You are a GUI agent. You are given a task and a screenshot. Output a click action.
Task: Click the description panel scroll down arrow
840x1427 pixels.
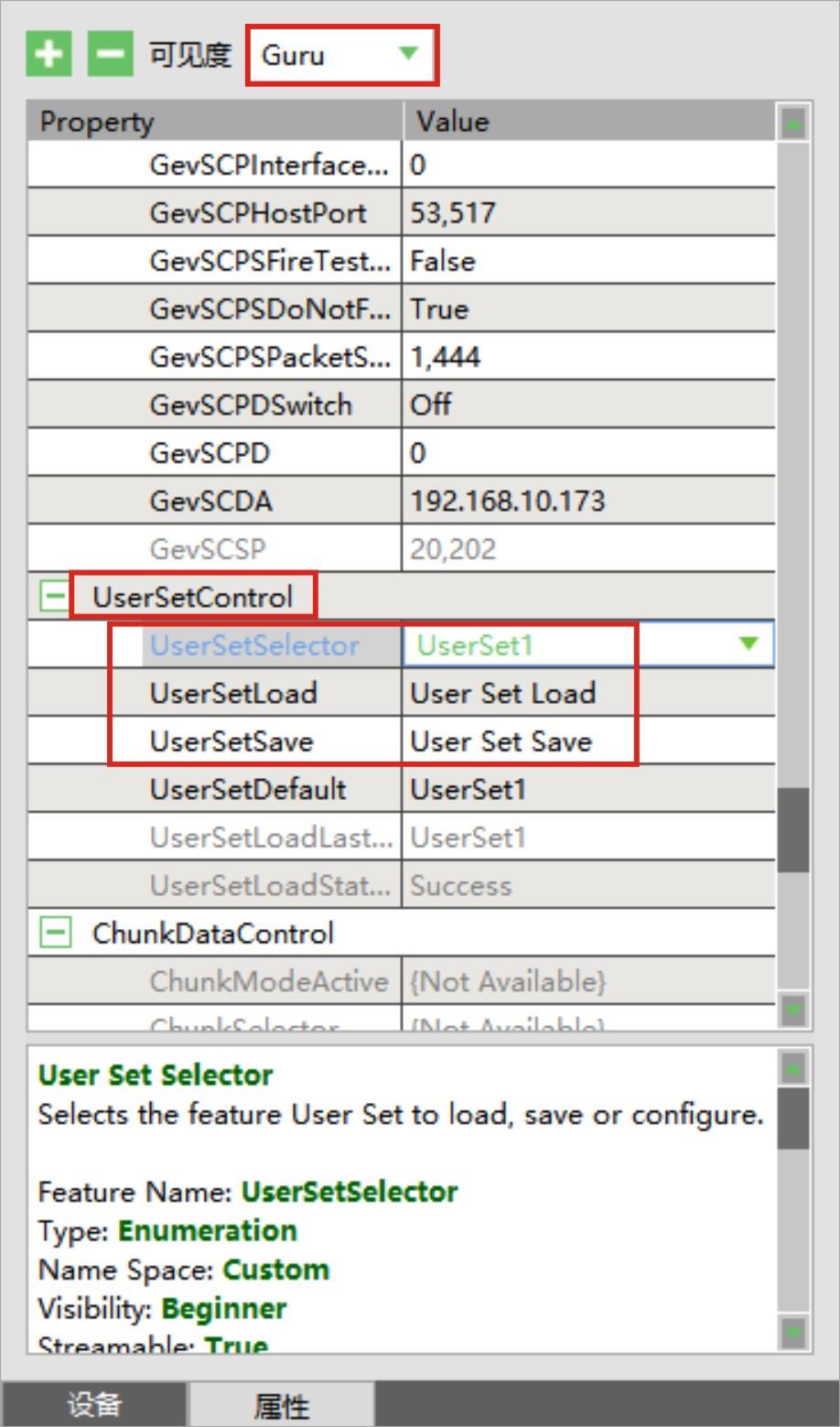792,1332
